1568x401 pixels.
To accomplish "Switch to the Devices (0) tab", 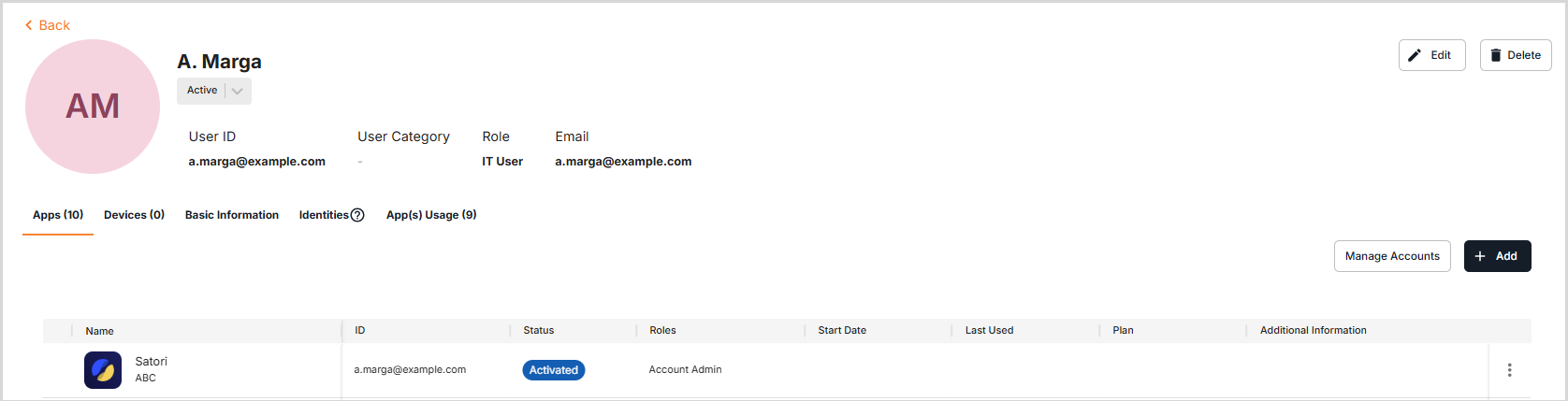I will tap(134, 215).
